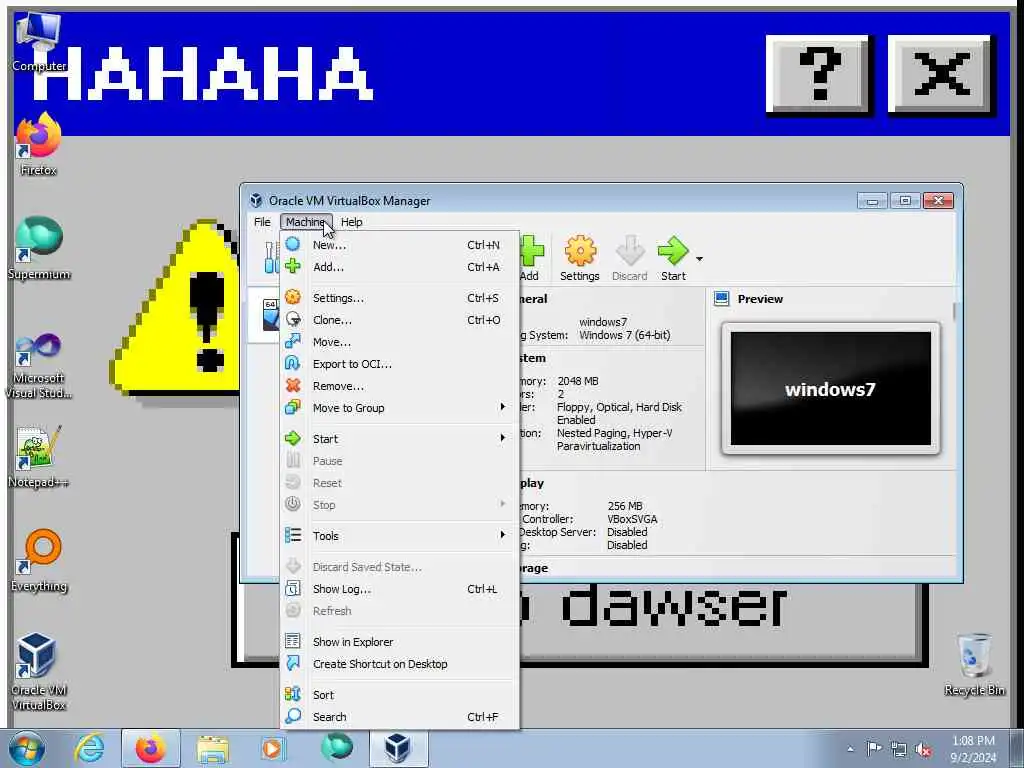Click the question mark button on HAHAHA banner

click(x=818, y=73)
